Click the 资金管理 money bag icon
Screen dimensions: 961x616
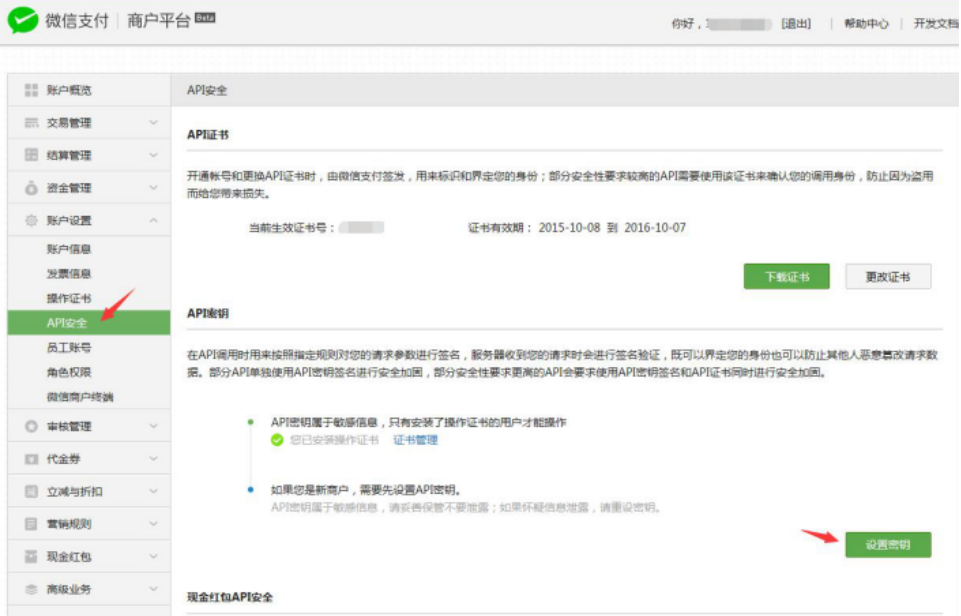coord(31,188)
